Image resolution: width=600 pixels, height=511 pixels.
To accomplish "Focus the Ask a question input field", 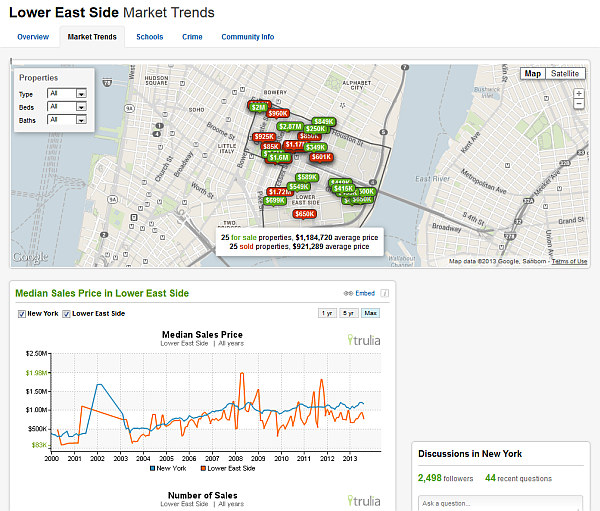I will point(501,503).
